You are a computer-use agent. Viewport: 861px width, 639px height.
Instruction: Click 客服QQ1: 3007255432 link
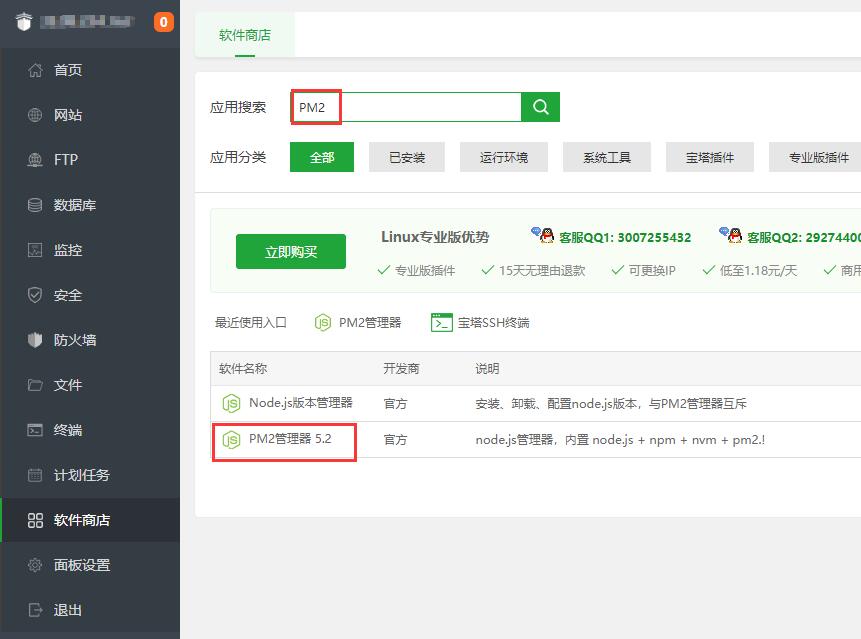pos(625,237)
